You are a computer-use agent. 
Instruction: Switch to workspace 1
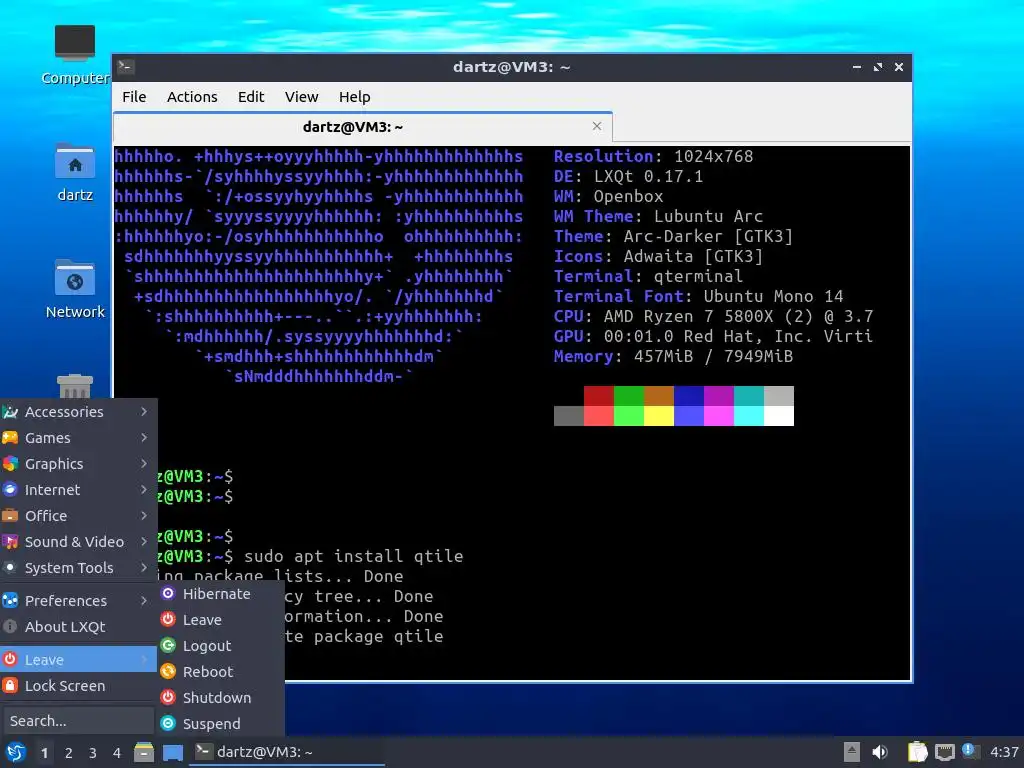tap(44, 753)
